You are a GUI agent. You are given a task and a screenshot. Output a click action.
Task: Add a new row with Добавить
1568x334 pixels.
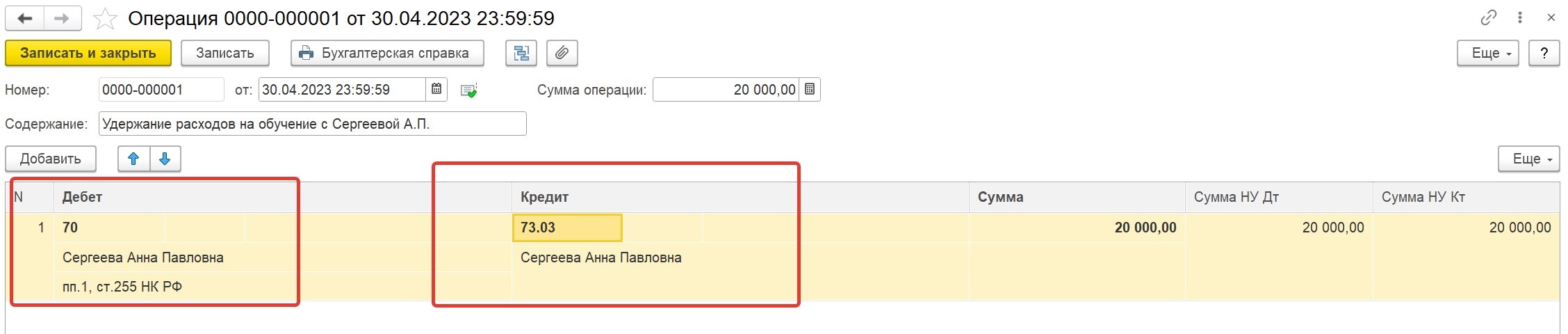click(51, 159)
